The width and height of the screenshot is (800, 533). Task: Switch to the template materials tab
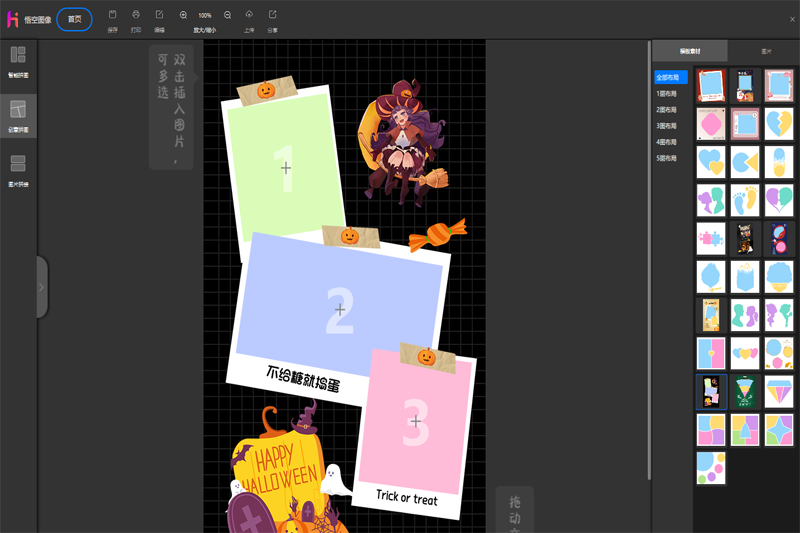(690, 49)
